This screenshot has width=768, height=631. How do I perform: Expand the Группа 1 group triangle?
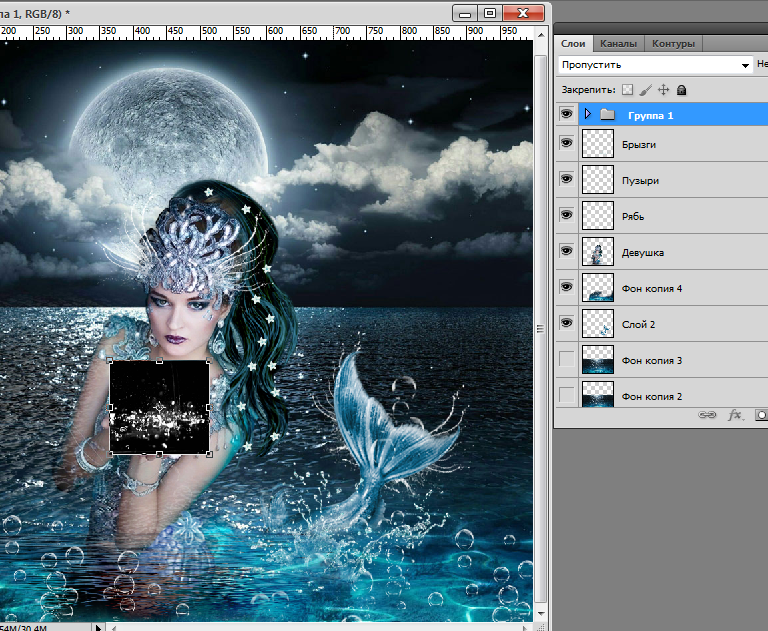588,115
